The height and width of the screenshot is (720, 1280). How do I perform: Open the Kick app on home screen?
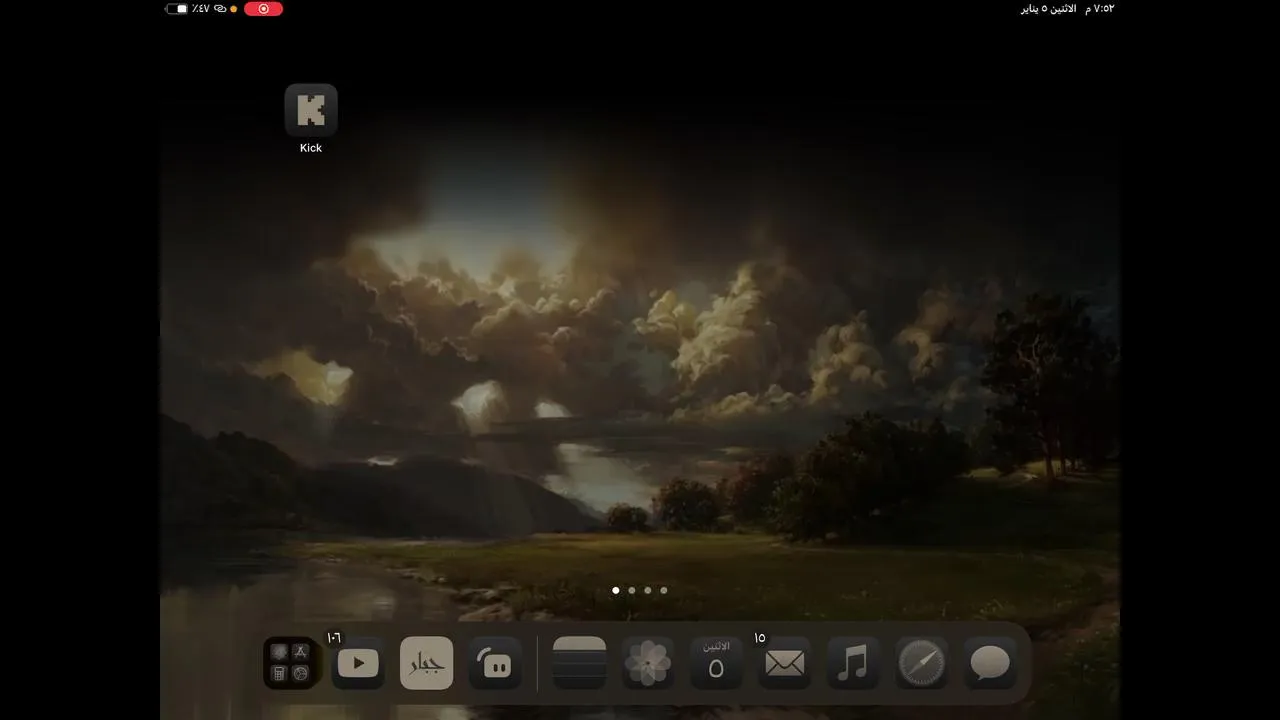311,110
